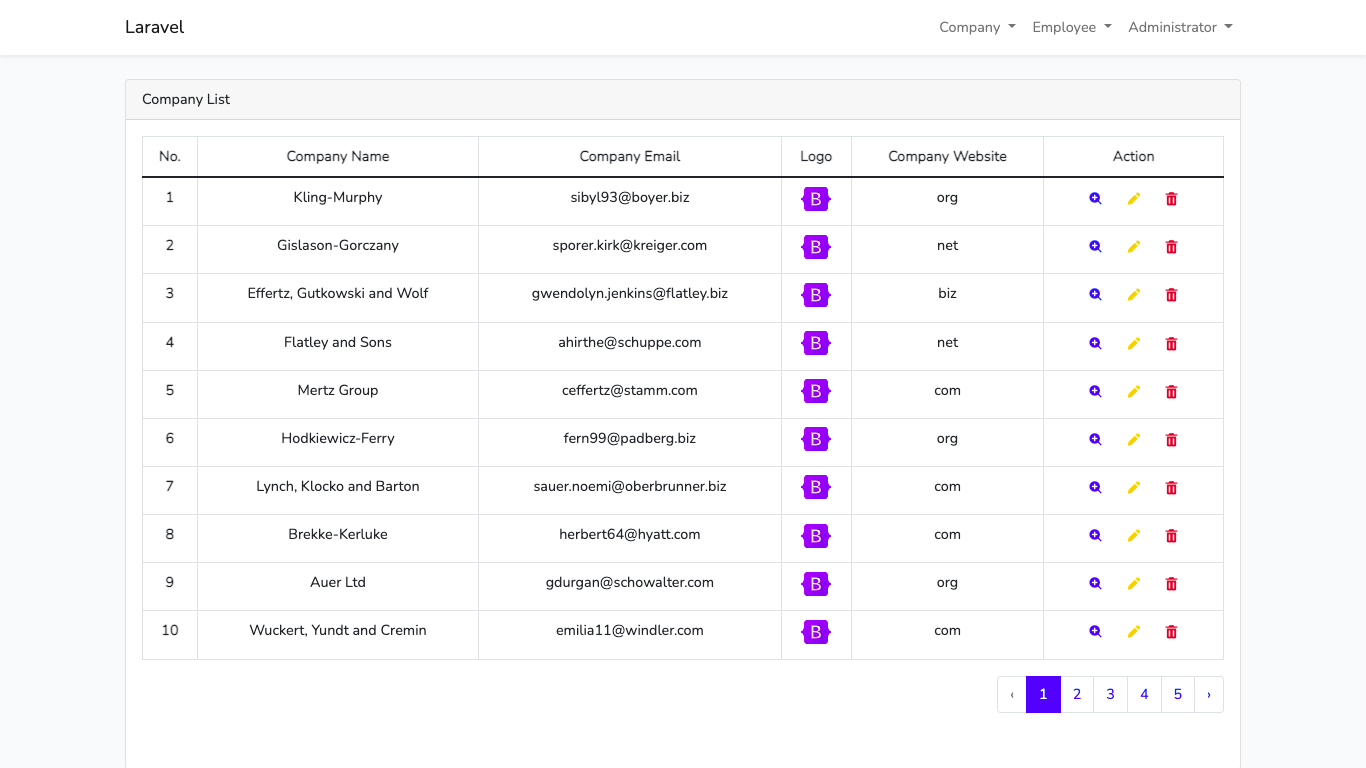Edit the Kling-Murphy row
The height and width of the screenshot is (768, 1366).
coord(1133,199)
